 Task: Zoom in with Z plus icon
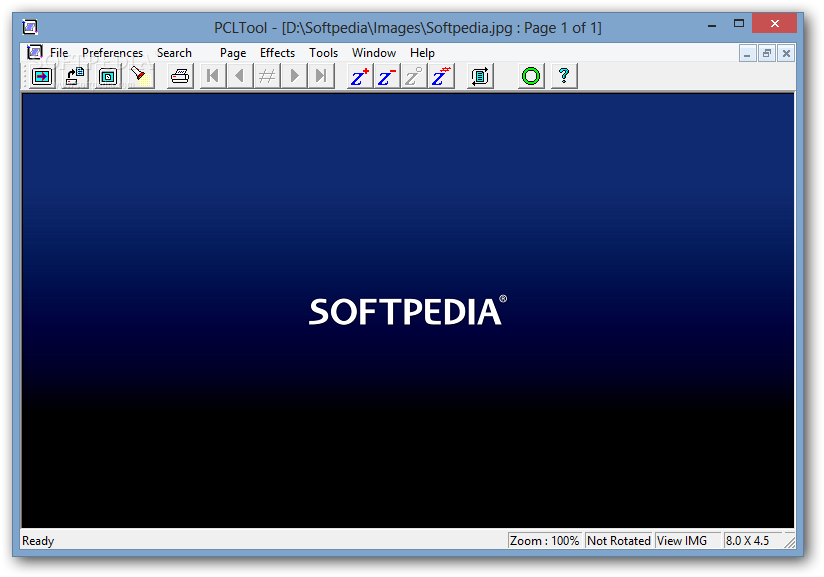point(360,76)
